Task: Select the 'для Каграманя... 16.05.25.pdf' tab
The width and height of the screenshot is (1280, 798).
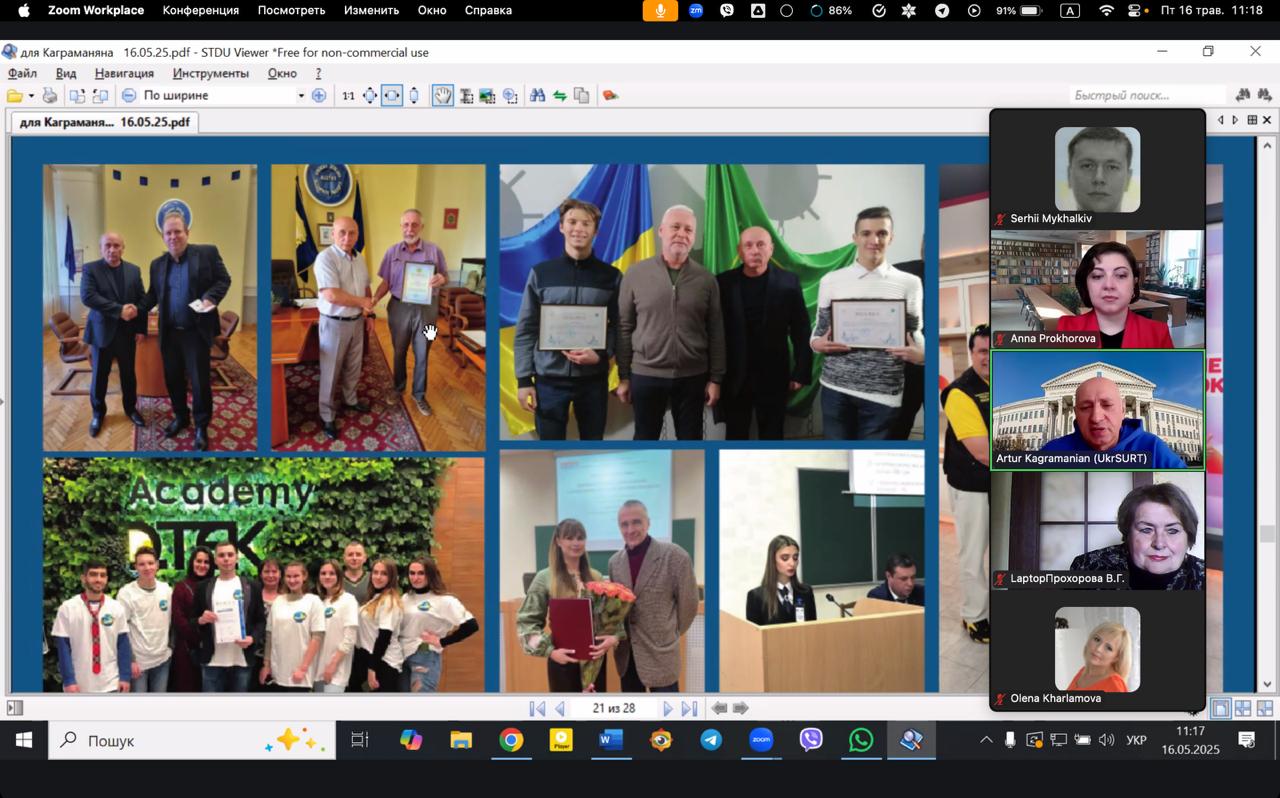Action: [x=104, y=122]
